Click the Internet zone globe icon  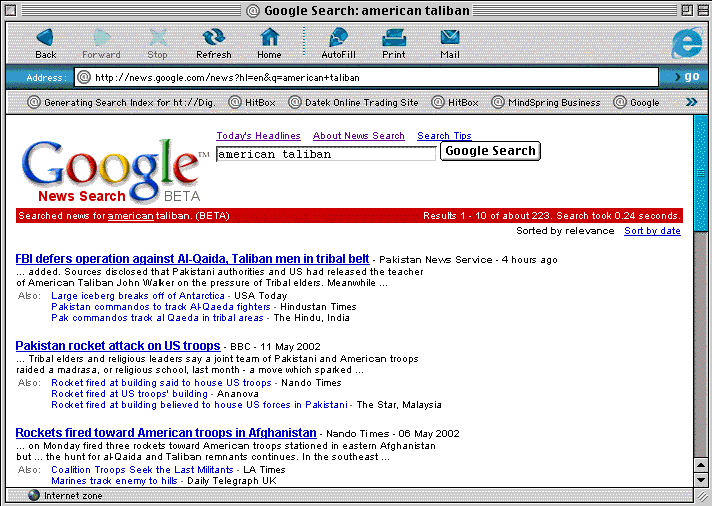click(34, 496)
